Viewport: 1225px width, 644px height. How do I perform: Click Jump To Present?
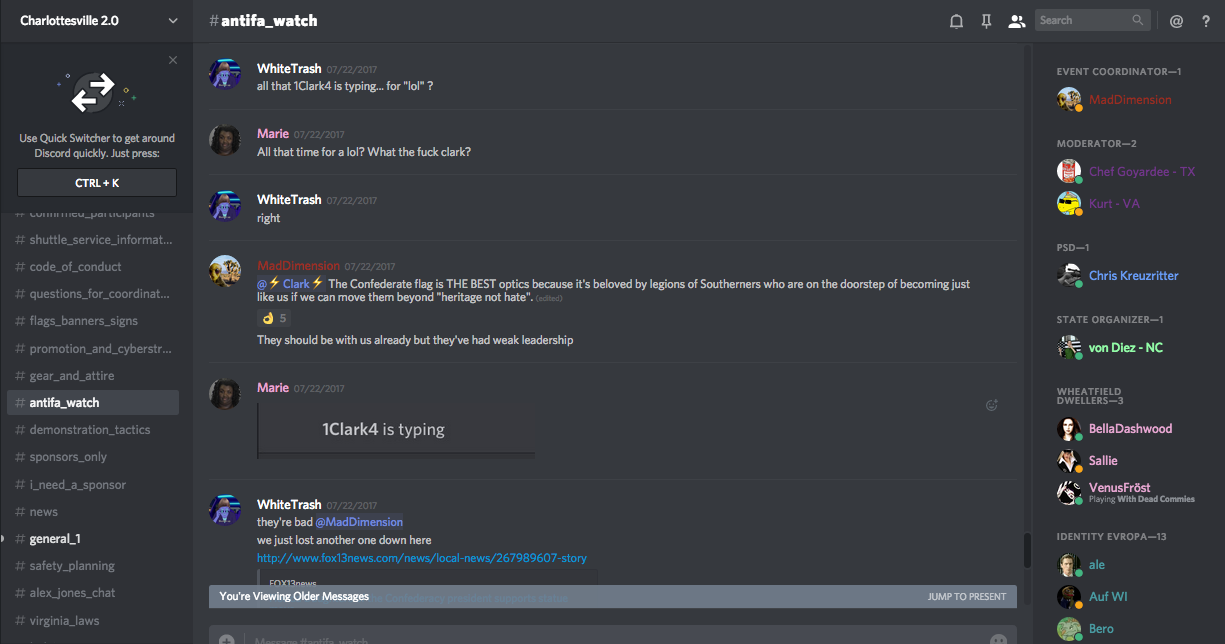coord(966,597)
